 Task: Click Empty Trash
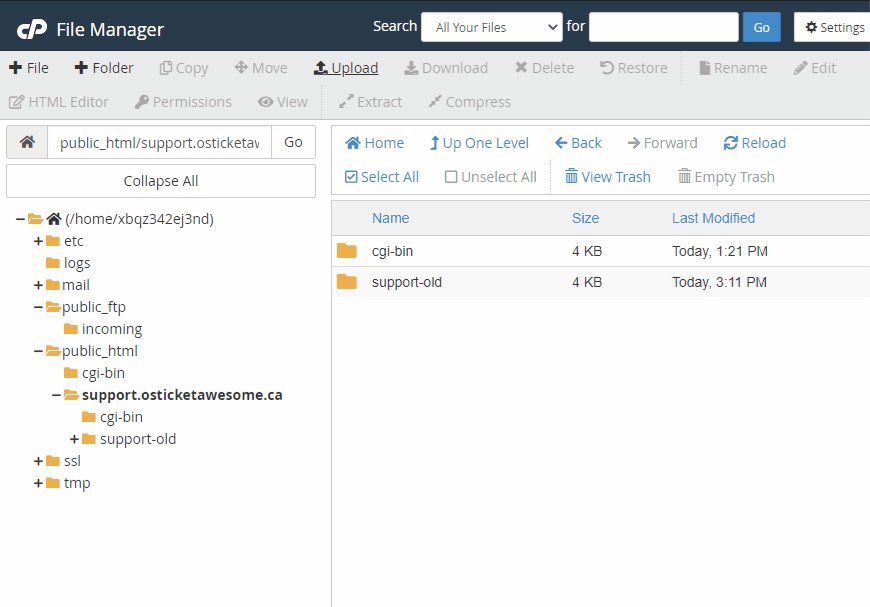point(726,177)
